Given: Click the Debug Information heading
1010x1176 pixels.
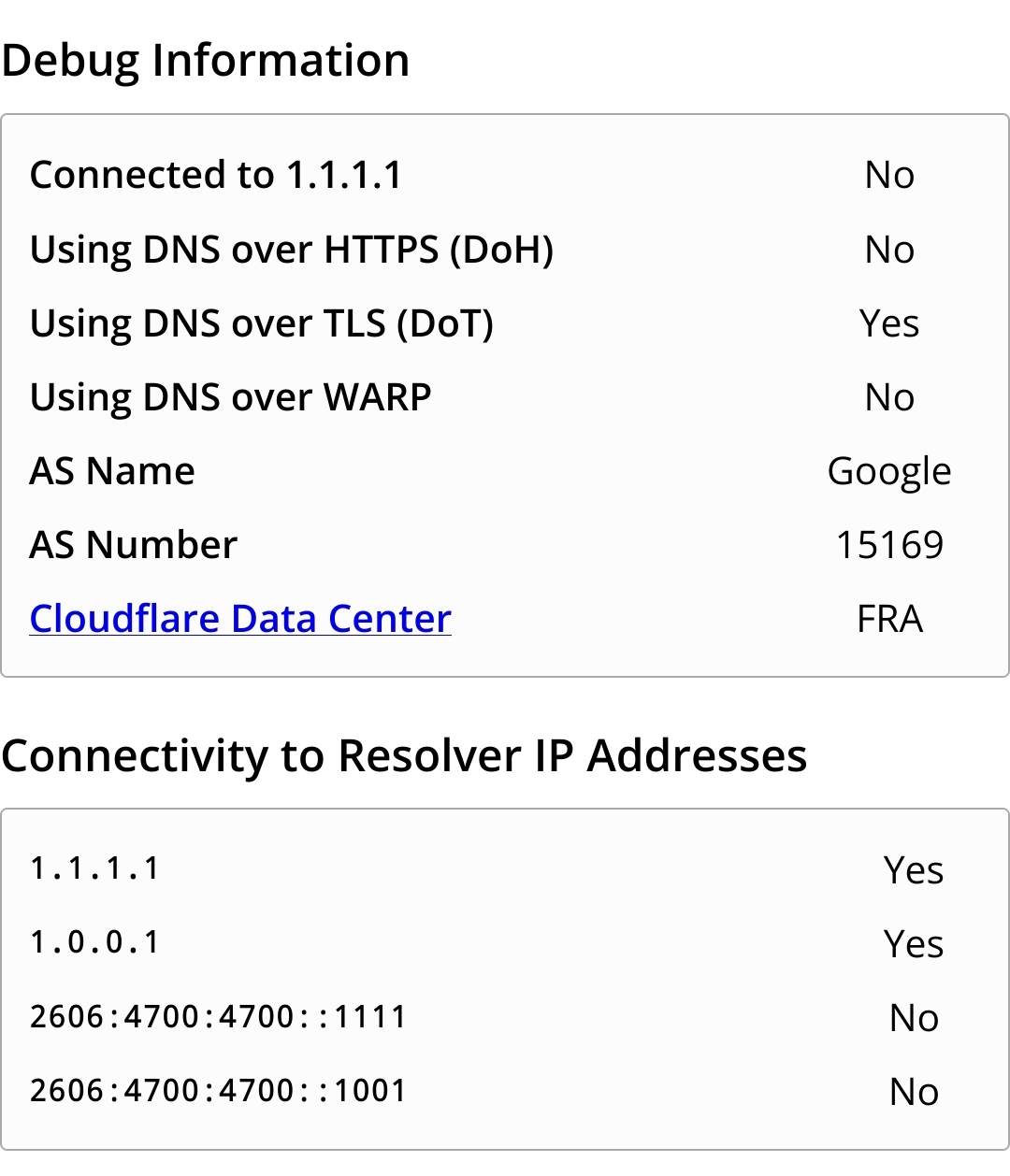Looking at the screenshot, I should [x=206, y=61].
